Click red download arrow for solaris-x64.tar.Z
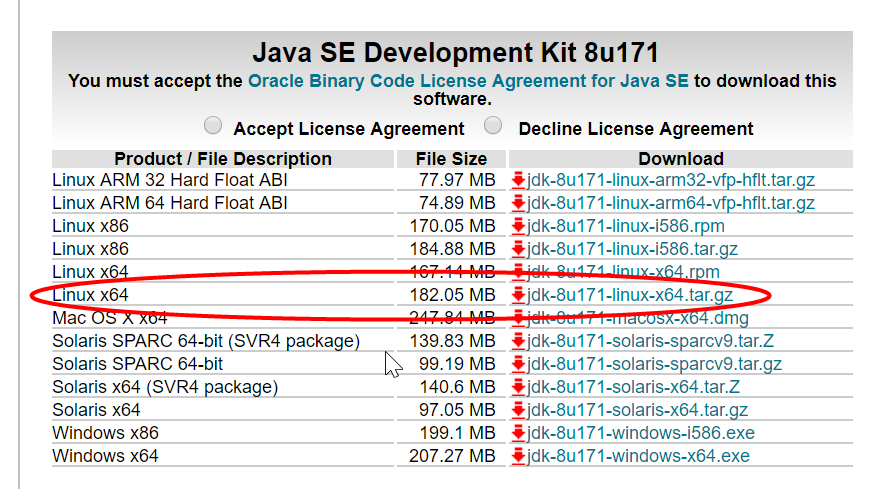 point(518,387)
